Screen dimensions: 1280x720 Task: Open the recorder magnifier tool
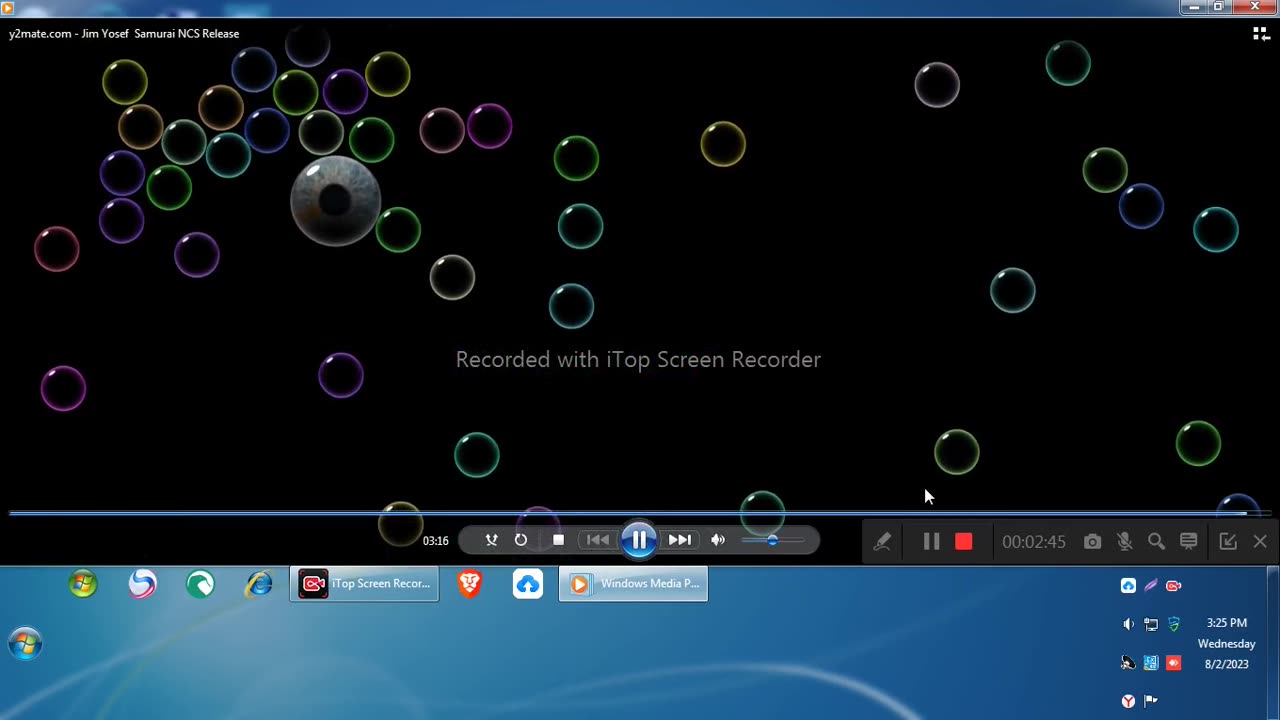[1157, 541]
